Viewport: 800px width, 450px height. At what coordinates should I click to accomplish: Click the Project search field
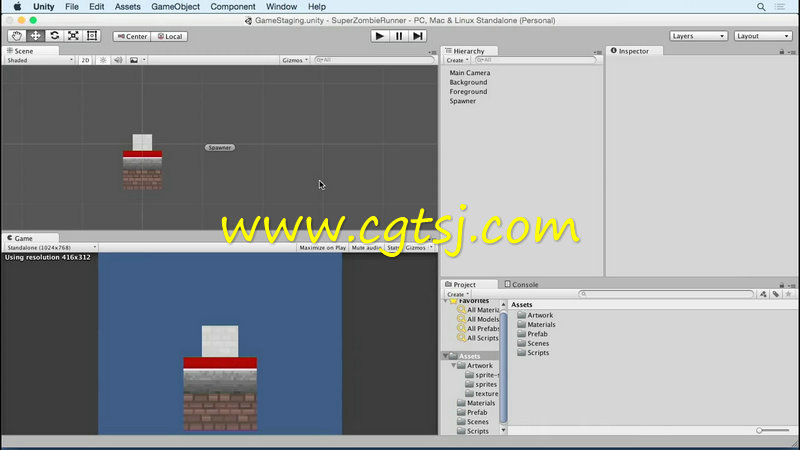666,294
